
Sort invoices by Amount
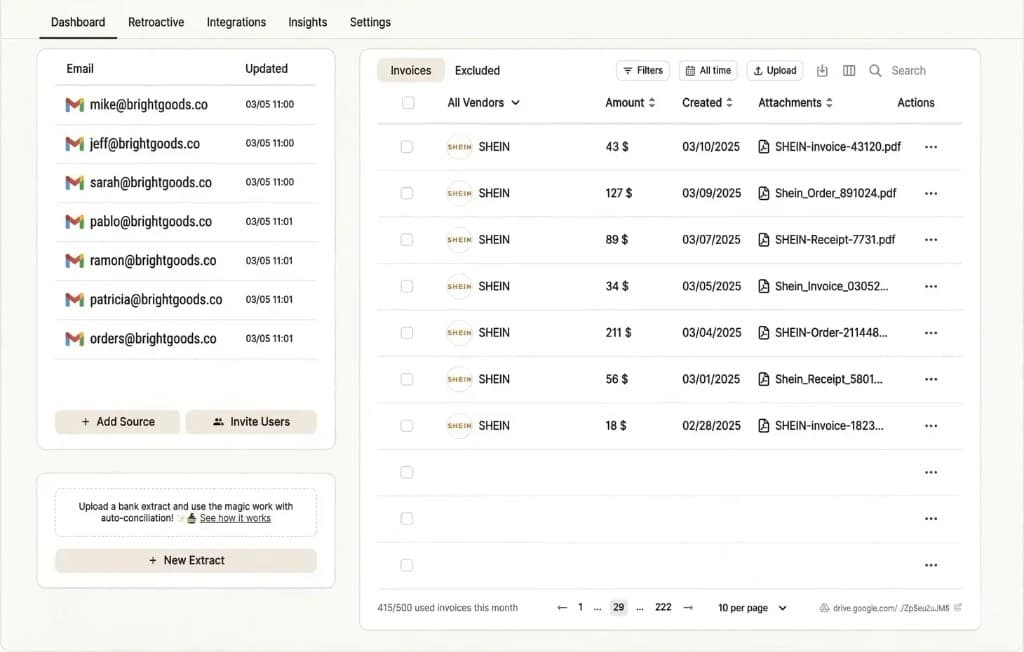[630, 102]
